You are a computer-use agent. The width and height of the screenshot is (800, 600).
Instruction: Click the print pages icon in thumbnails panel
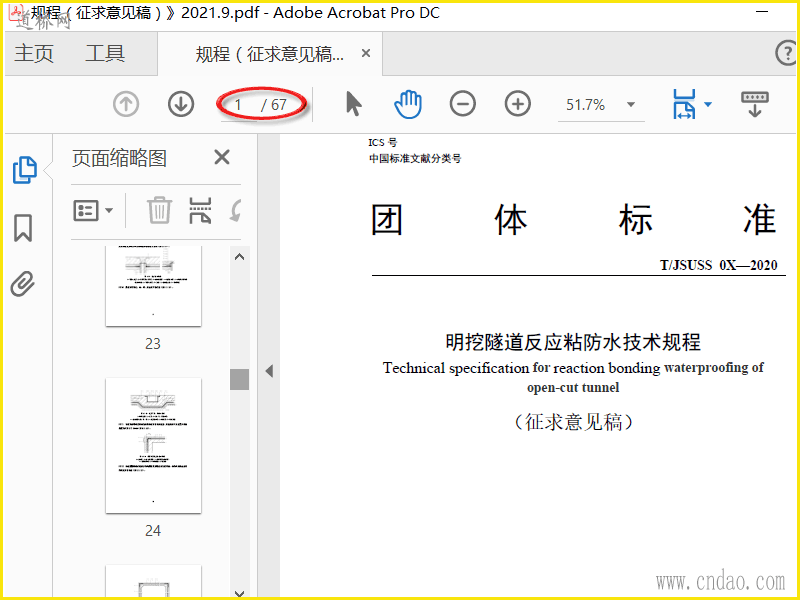click(x=200, y=210)
